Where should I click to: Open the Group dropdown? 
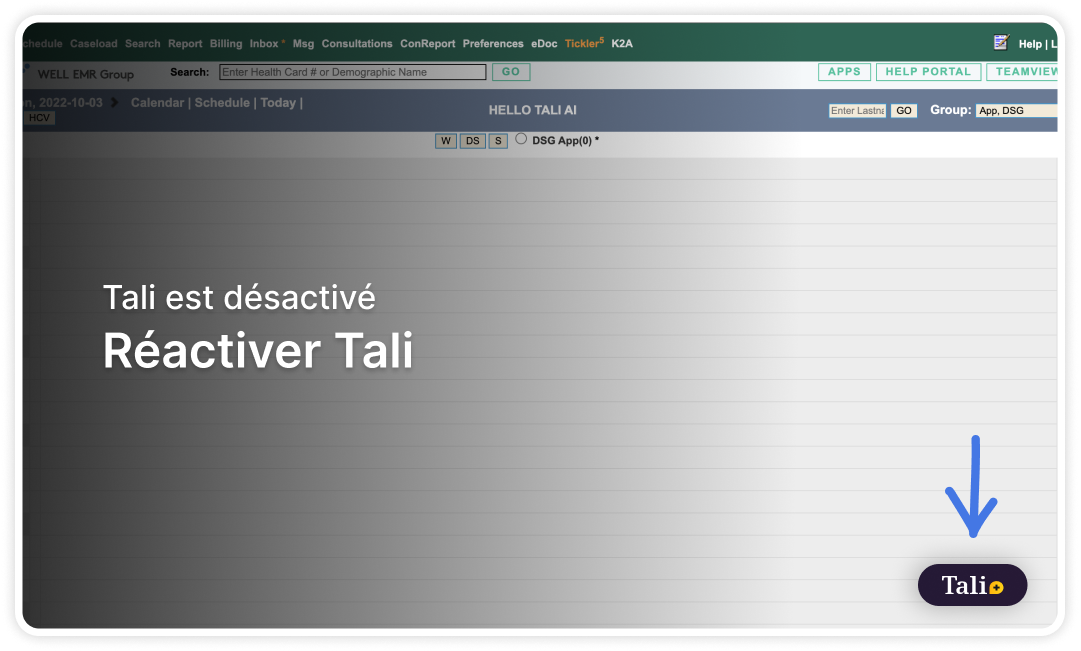(1016, 110)
